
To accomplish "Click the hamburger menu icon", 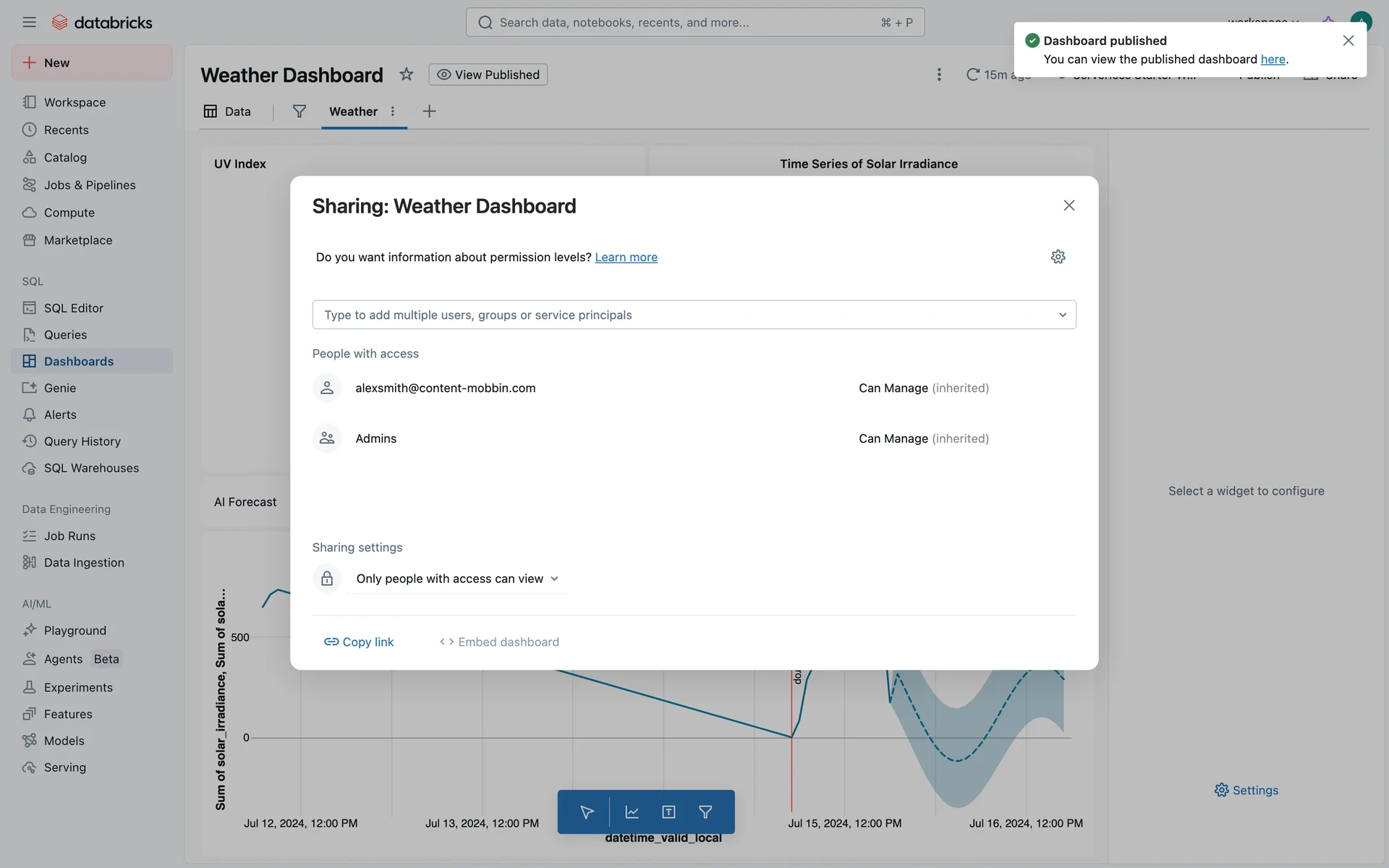I will point(29,22).
